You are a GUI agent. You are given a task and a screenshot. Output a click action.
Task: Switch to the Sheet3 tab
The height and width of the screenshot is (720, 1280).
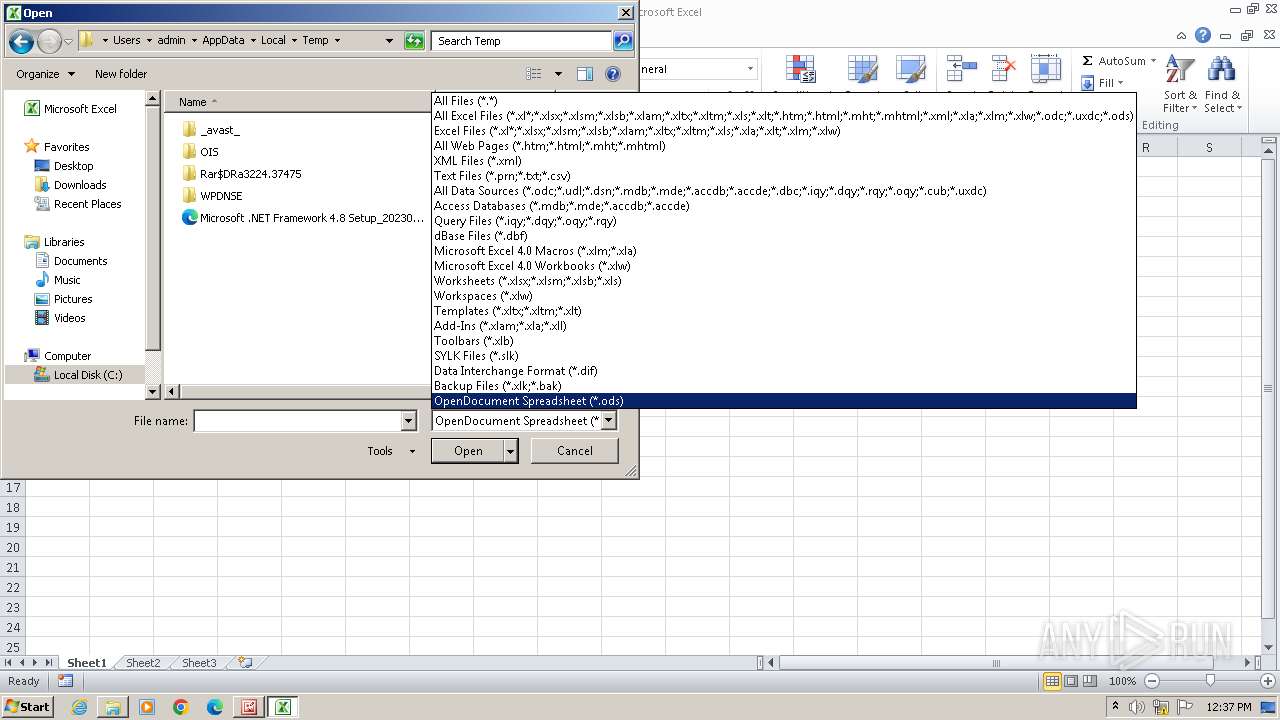(x=198, y=663)
